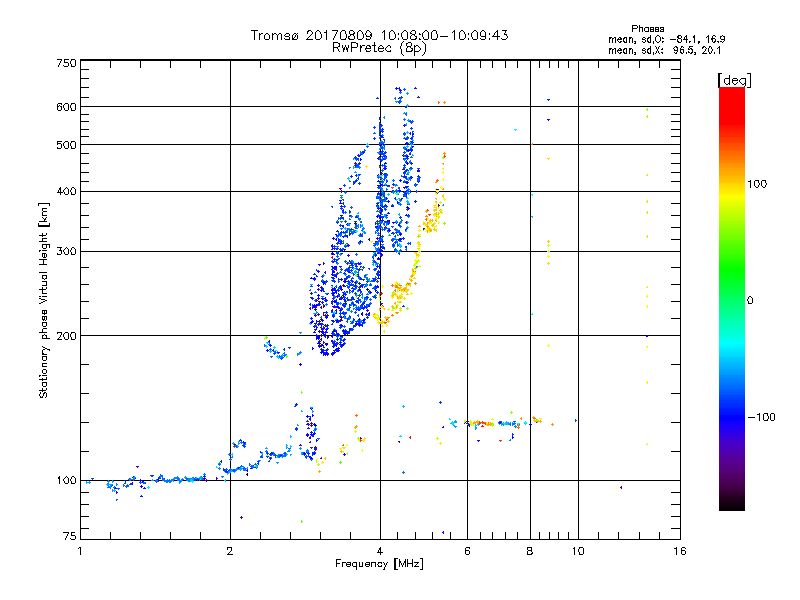This screenshot has width=800, height=600.
Task: Click the colorbar label '100'
Action: [757, 184]
